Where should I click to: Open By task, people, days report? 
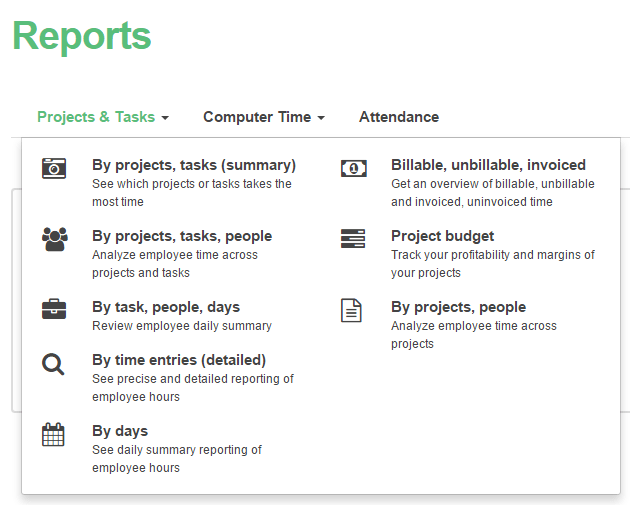(x=166, y=307)
